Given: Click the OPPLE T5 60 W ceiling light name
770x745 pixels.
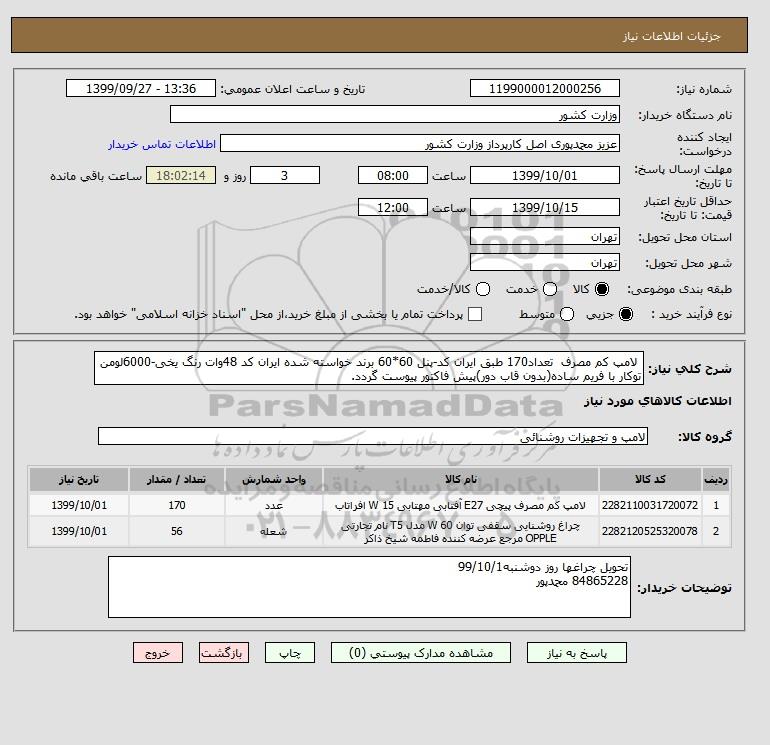Looking at the screenshot, I should click(460, 532).
